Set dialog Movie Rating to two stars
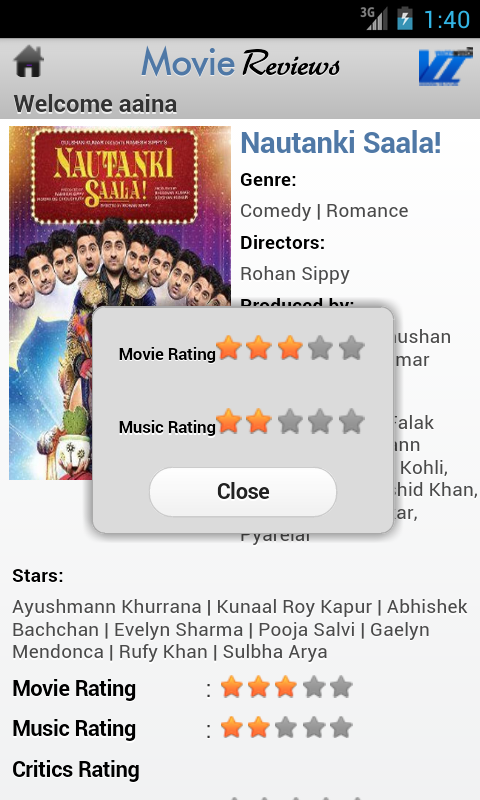The height and width of the screenshot is (800, 480). (x=259, y=348)
